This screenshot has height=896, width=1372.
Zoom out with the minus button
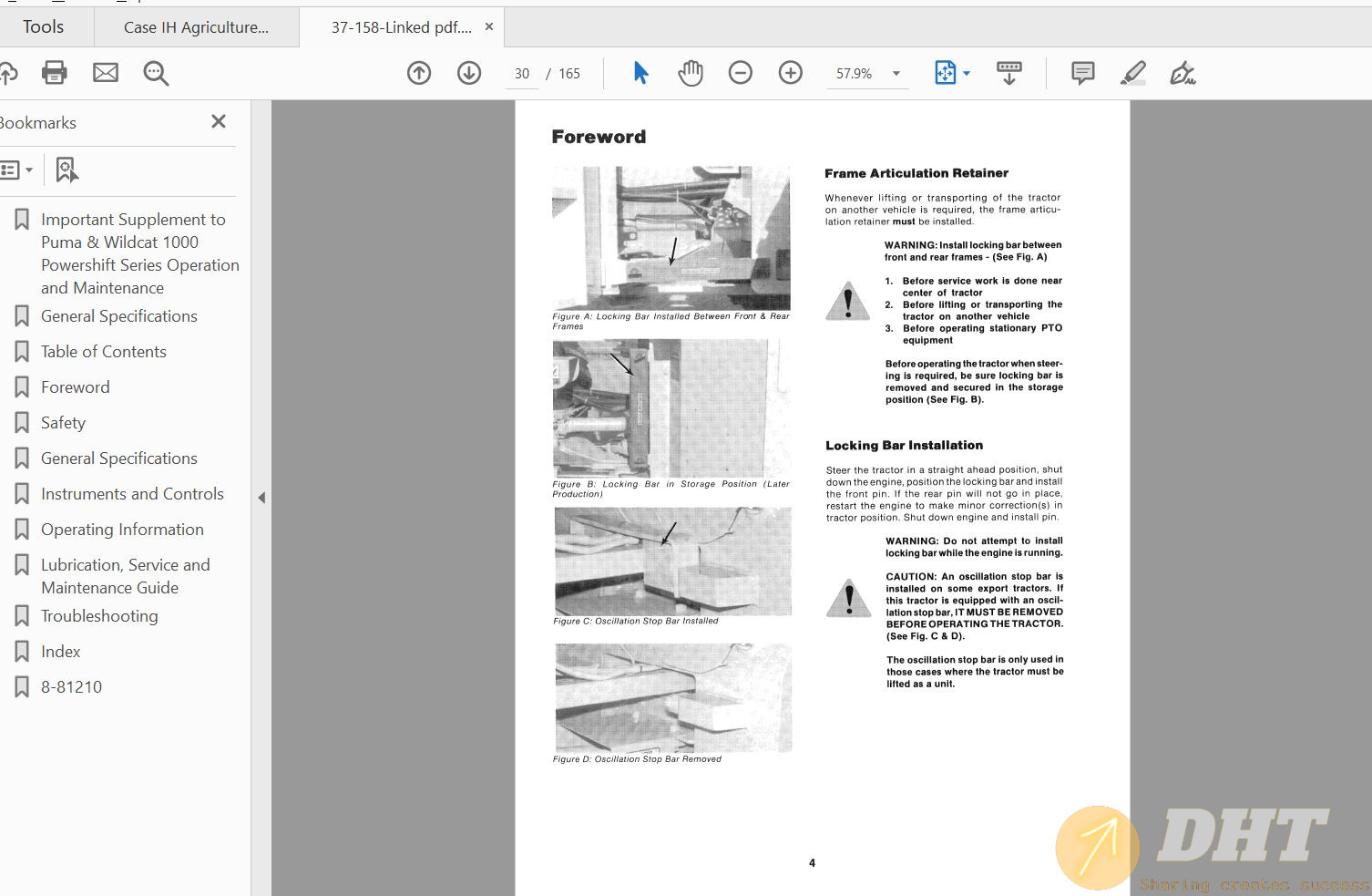(x=741, y=73)
